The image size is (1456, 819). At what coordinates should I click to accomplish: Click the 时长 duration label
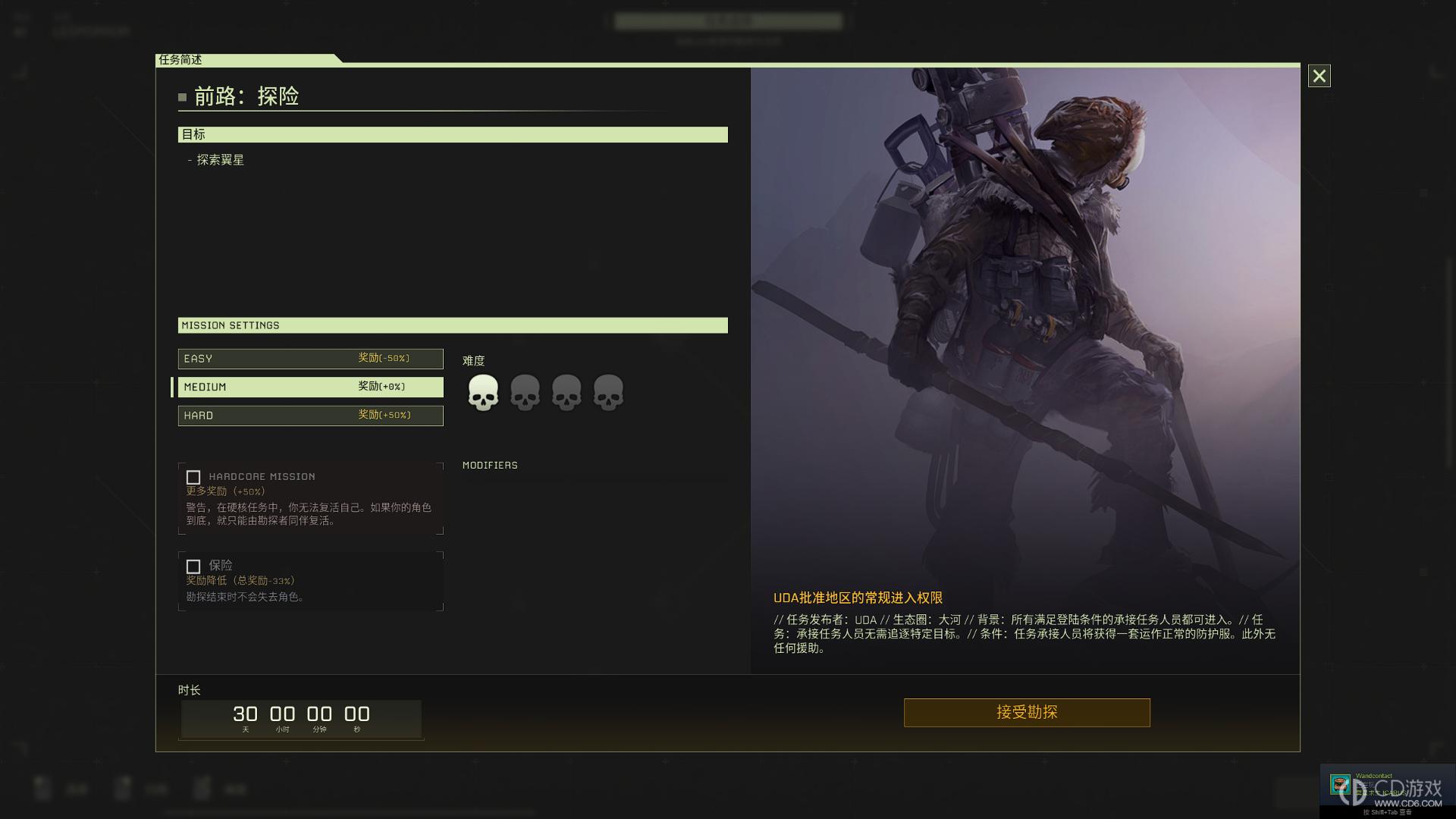190,690
